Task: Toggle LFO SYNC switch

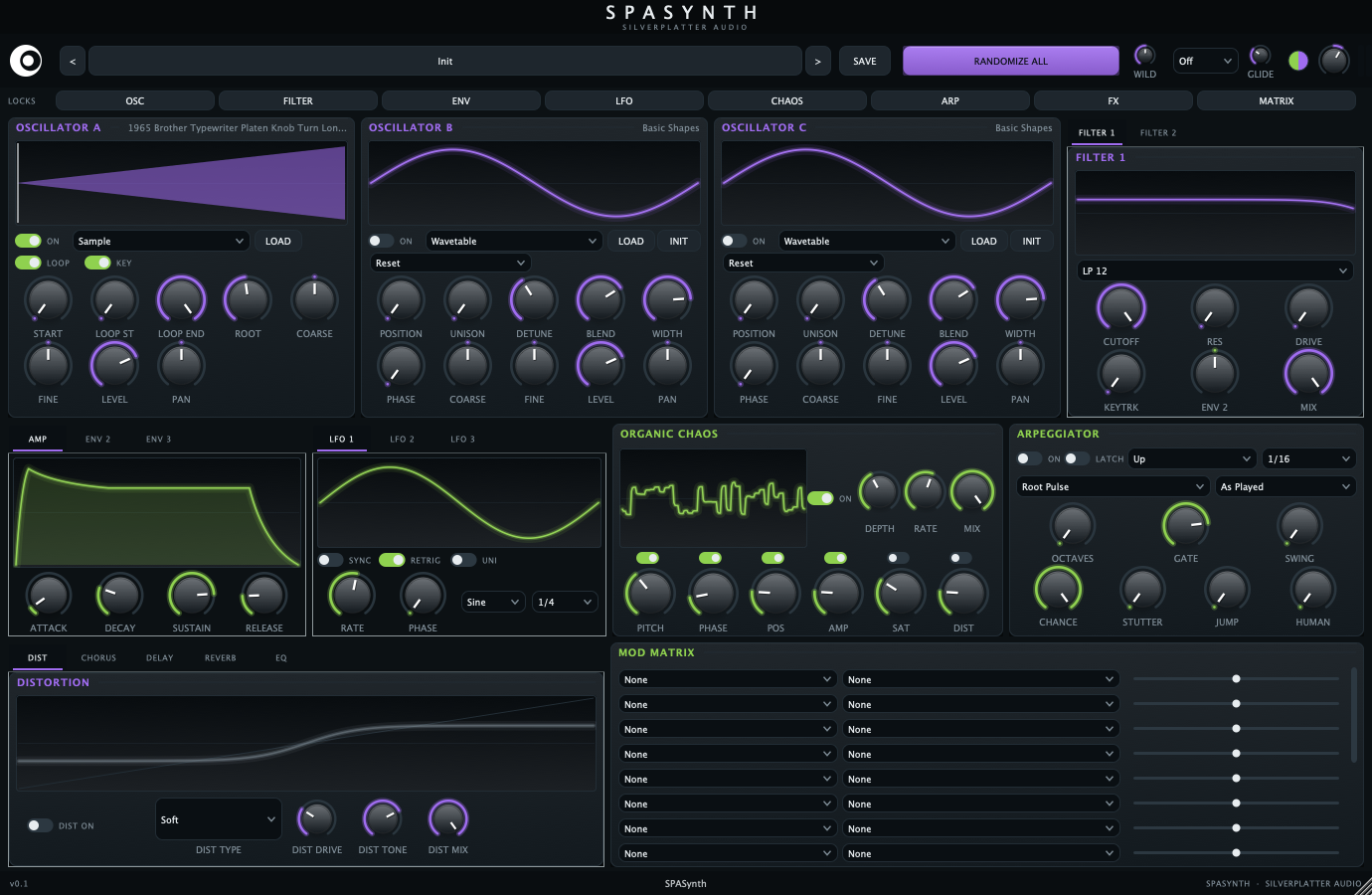Action: coord(330,560)
